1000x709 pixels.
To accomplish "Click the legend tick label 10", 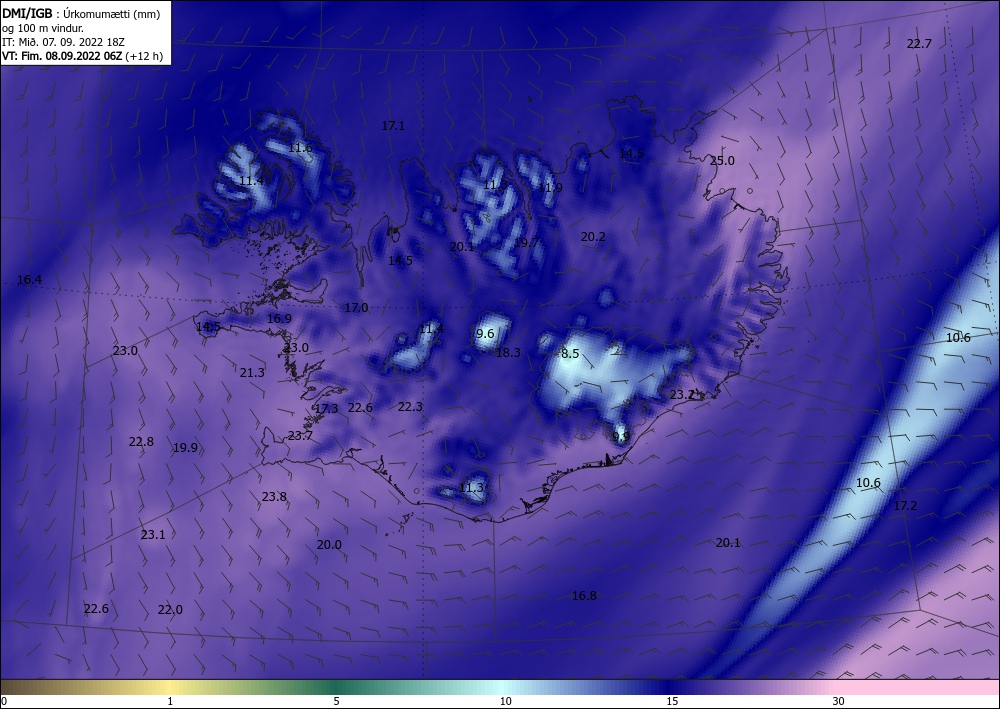I will click(505, 702).
